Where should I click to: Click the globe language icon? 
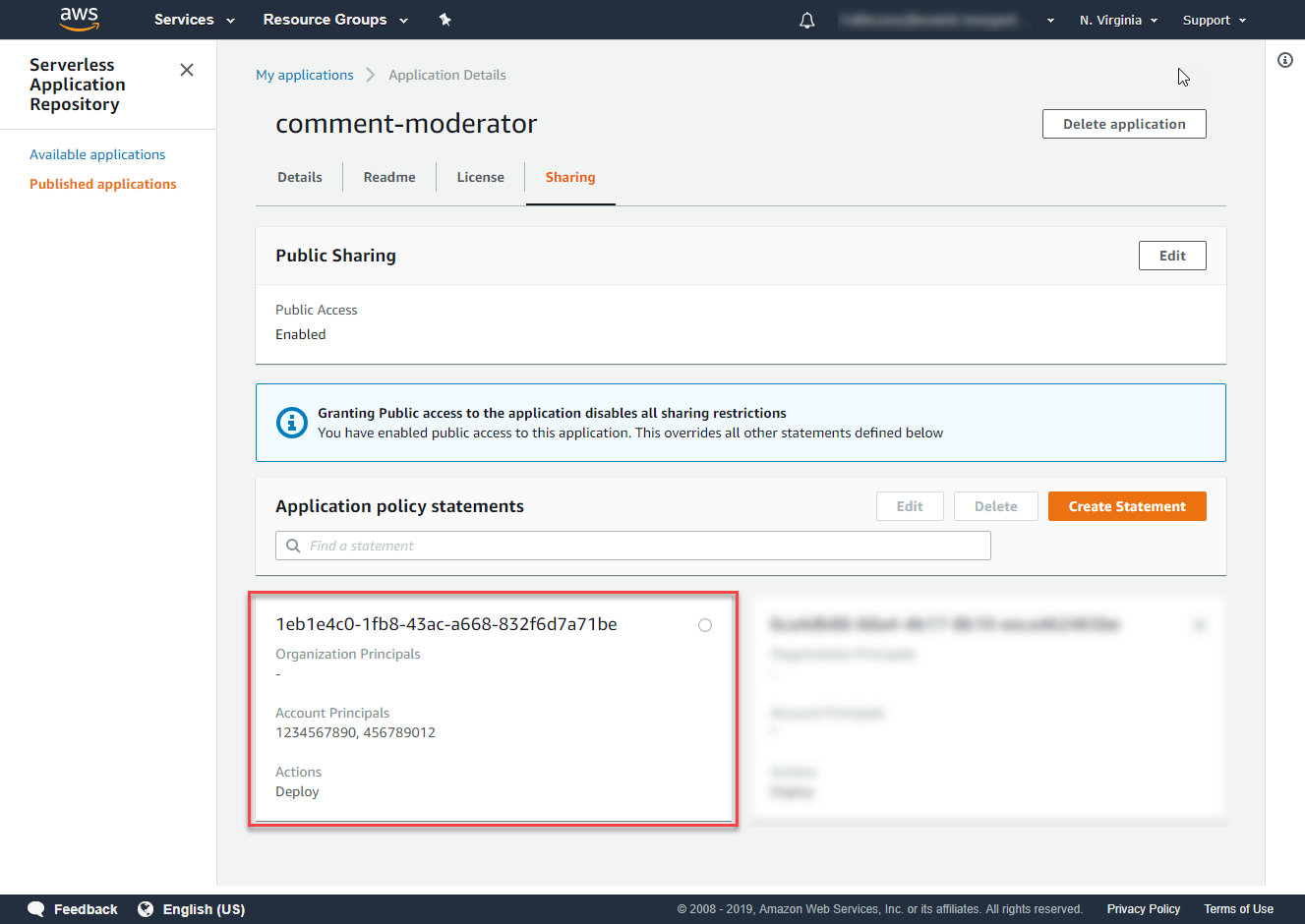[146, 909]
